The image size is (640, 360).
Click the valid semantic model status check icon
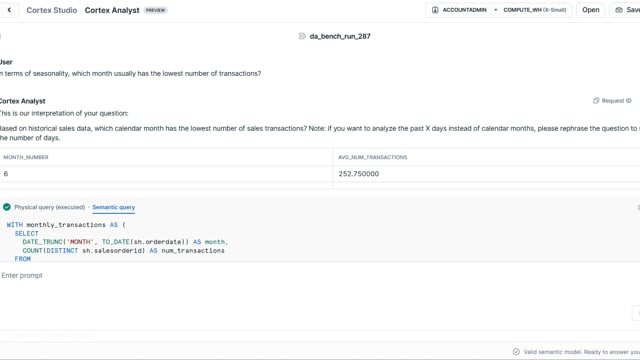point(516,351)
